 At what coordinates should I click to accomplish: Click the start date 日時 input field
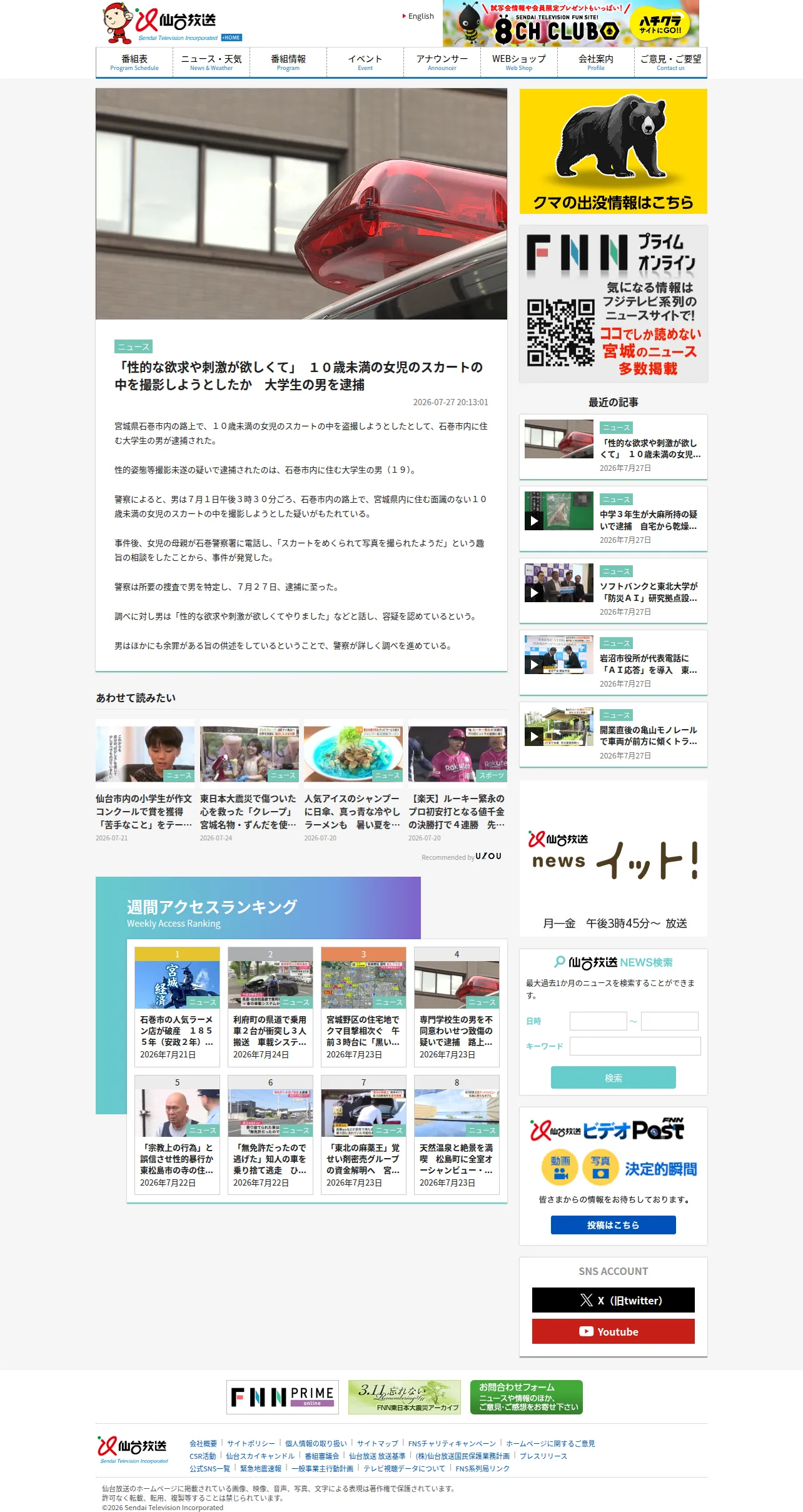coord(598,1021)
